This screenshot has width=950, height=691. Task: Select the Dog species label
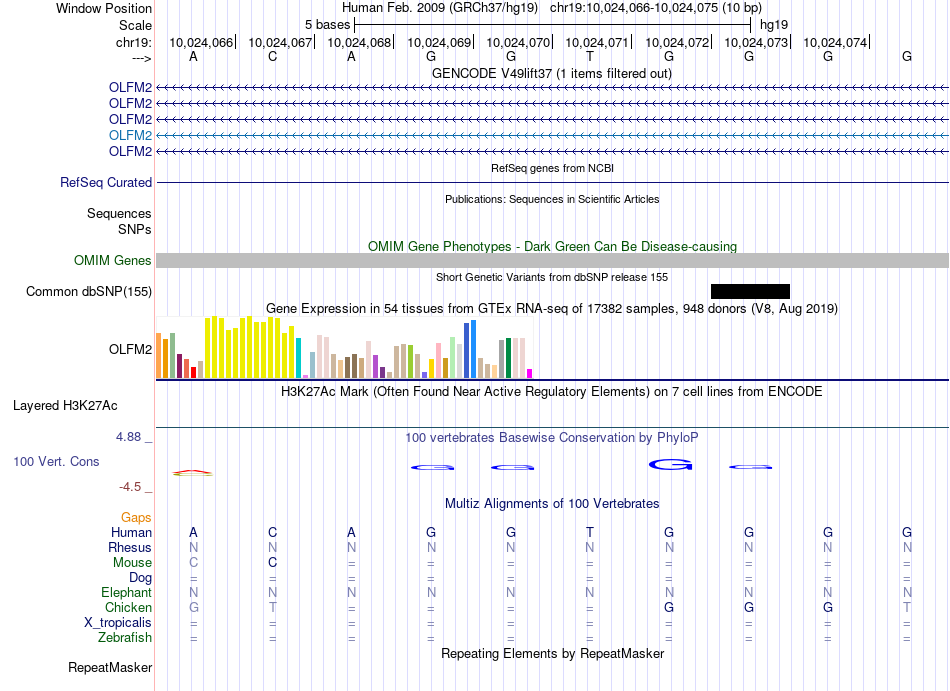tap(141, 578)
